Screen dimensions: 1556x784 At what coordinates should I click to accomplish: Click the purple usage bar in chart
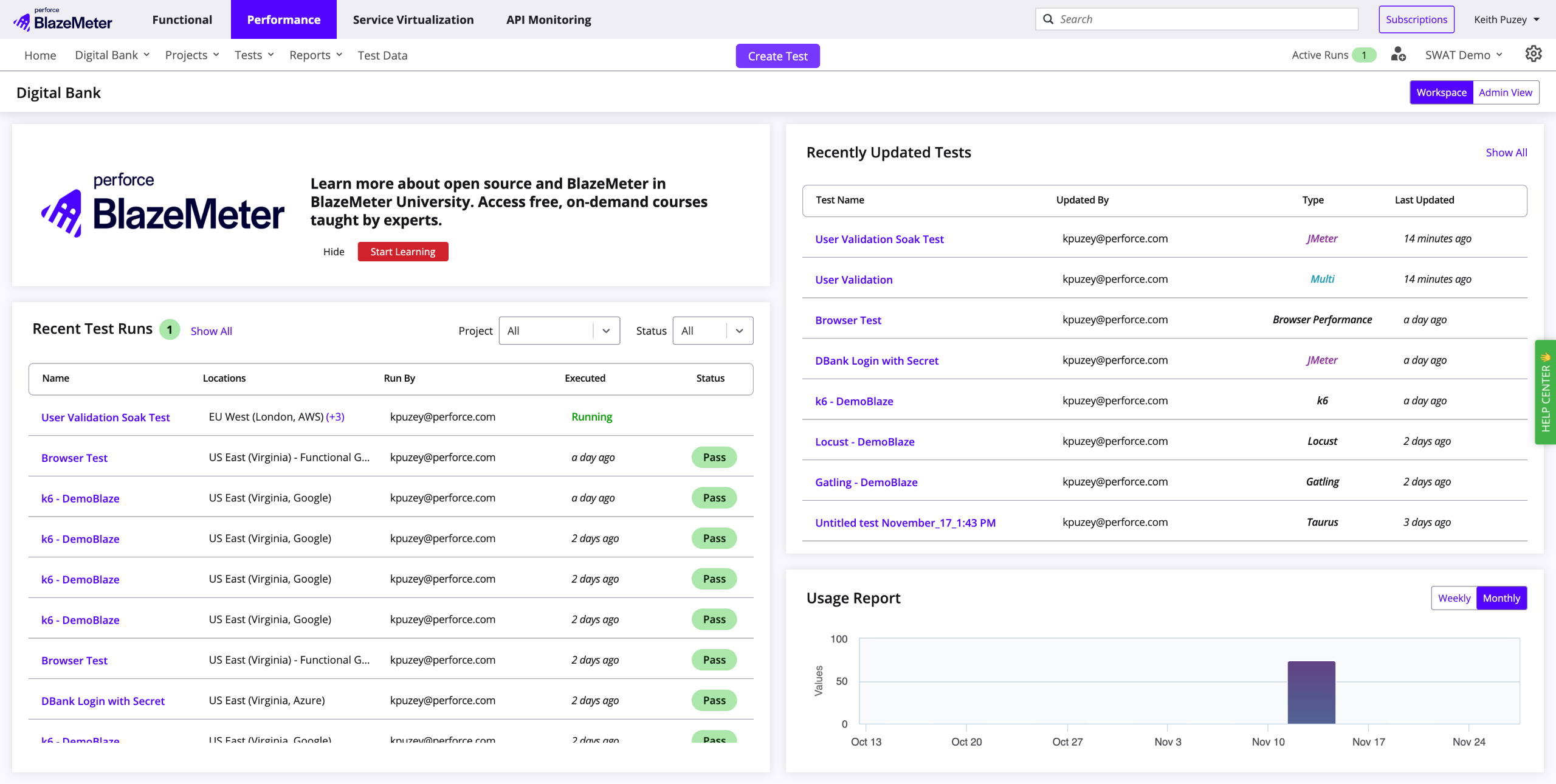point(1311,693)
